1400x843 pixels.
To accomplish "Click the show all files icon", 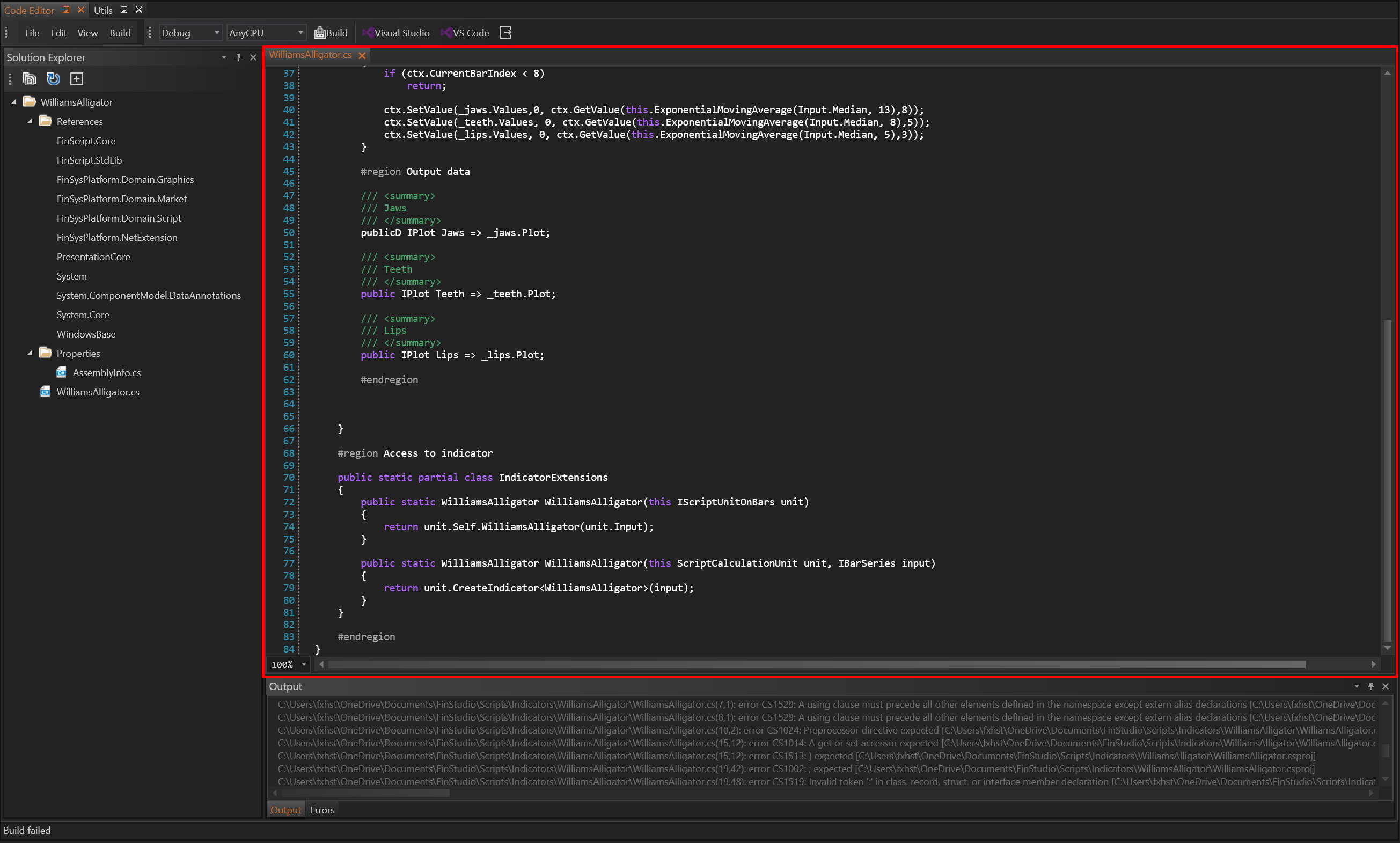I will [29, 79].
